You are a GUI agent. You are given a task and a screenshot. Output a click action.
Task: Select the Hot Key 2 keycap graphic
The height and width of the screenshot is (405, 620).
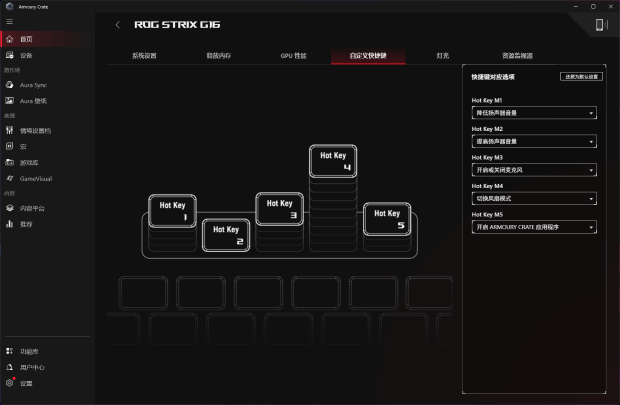tap(226, 235)
